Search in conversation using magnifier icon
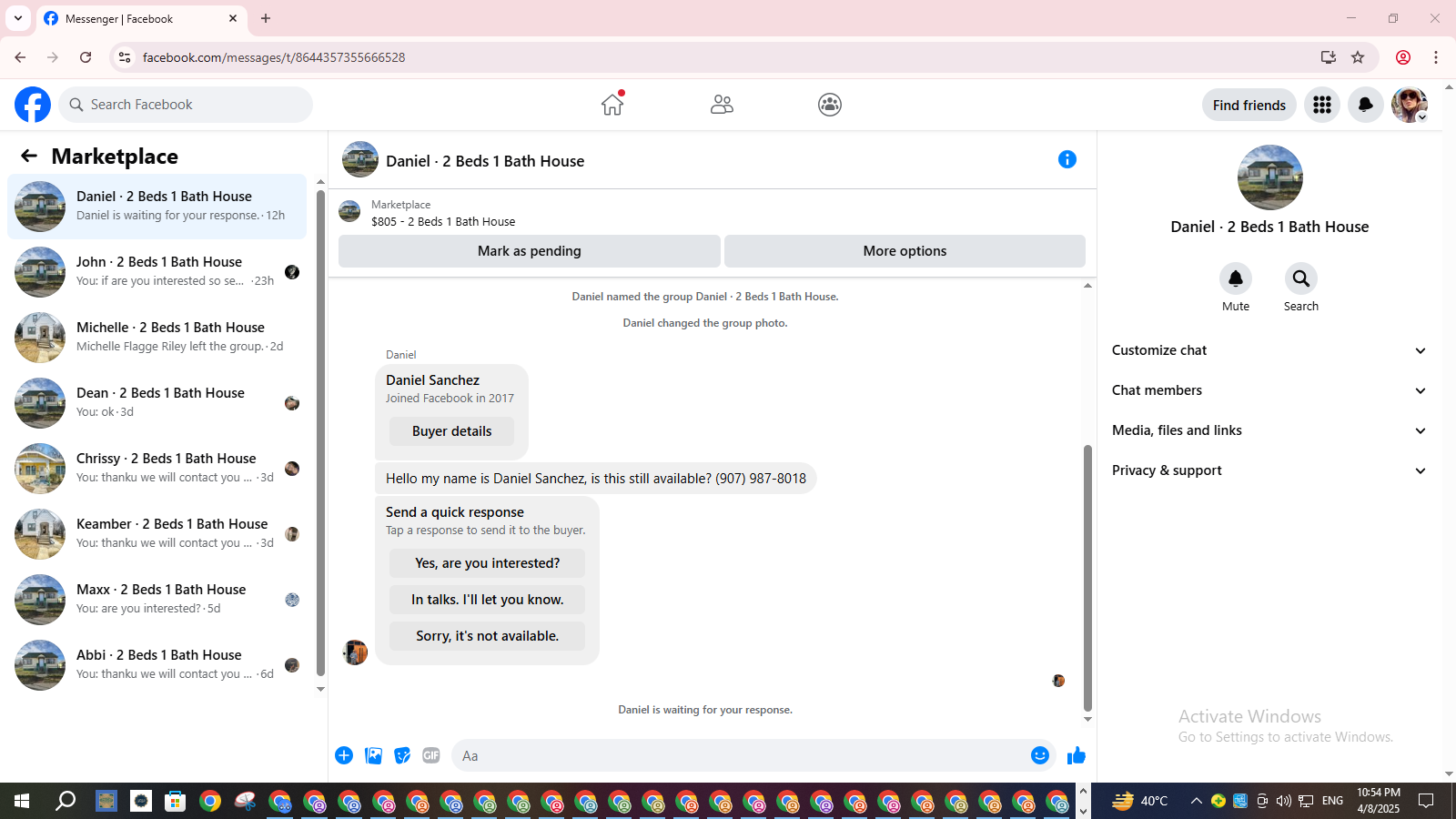 point(1301,278)
